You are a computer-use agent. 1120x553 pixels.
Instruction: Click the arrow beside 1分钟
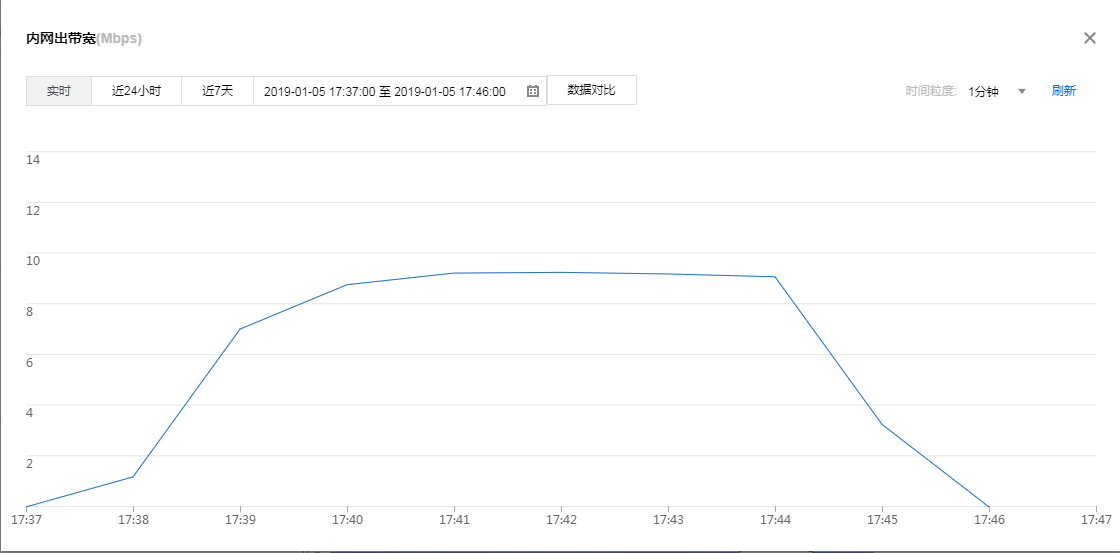(1021, 91)
